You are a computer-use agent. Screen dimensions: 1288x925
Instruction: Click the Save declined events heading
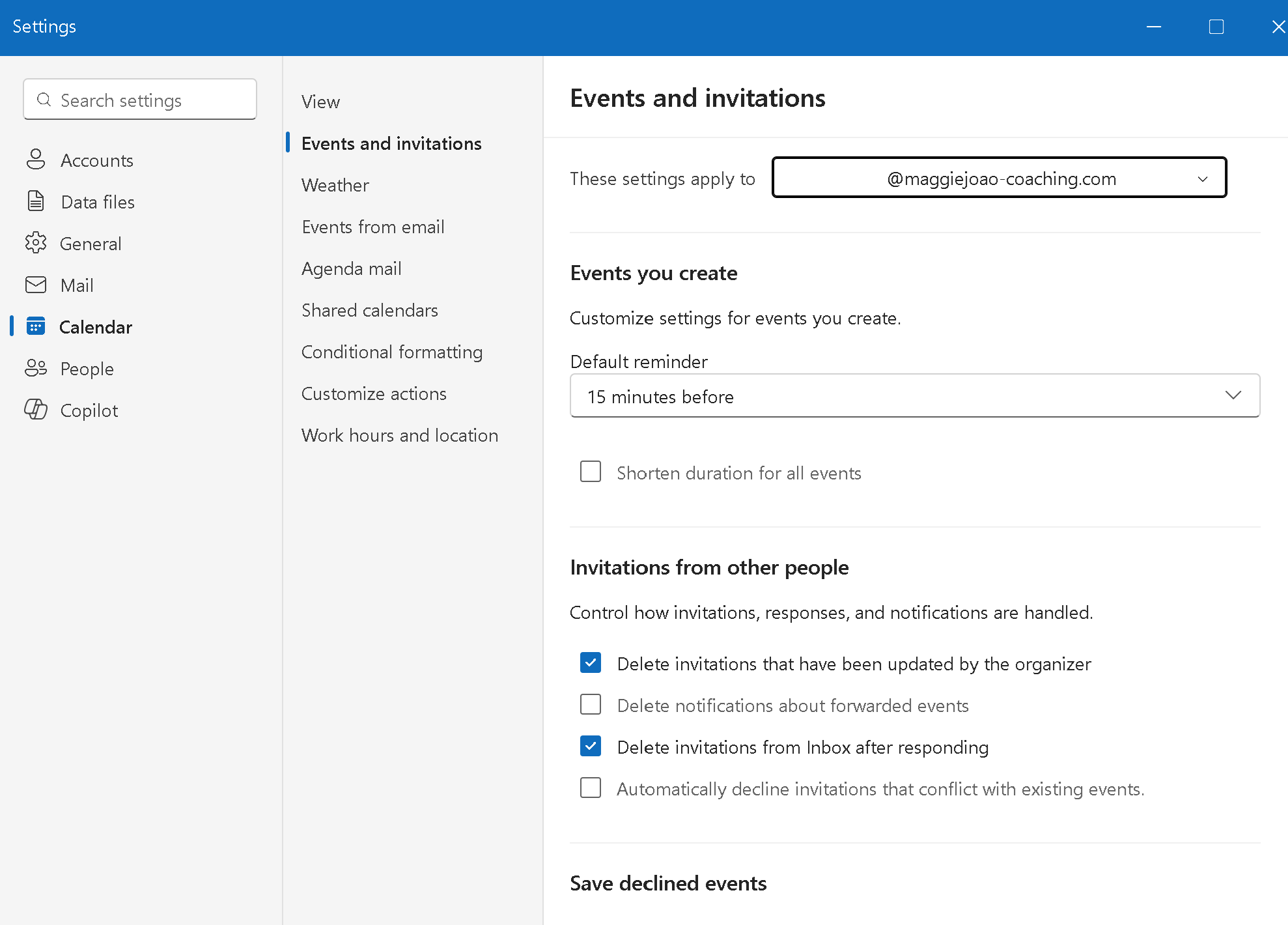(668, 883)
